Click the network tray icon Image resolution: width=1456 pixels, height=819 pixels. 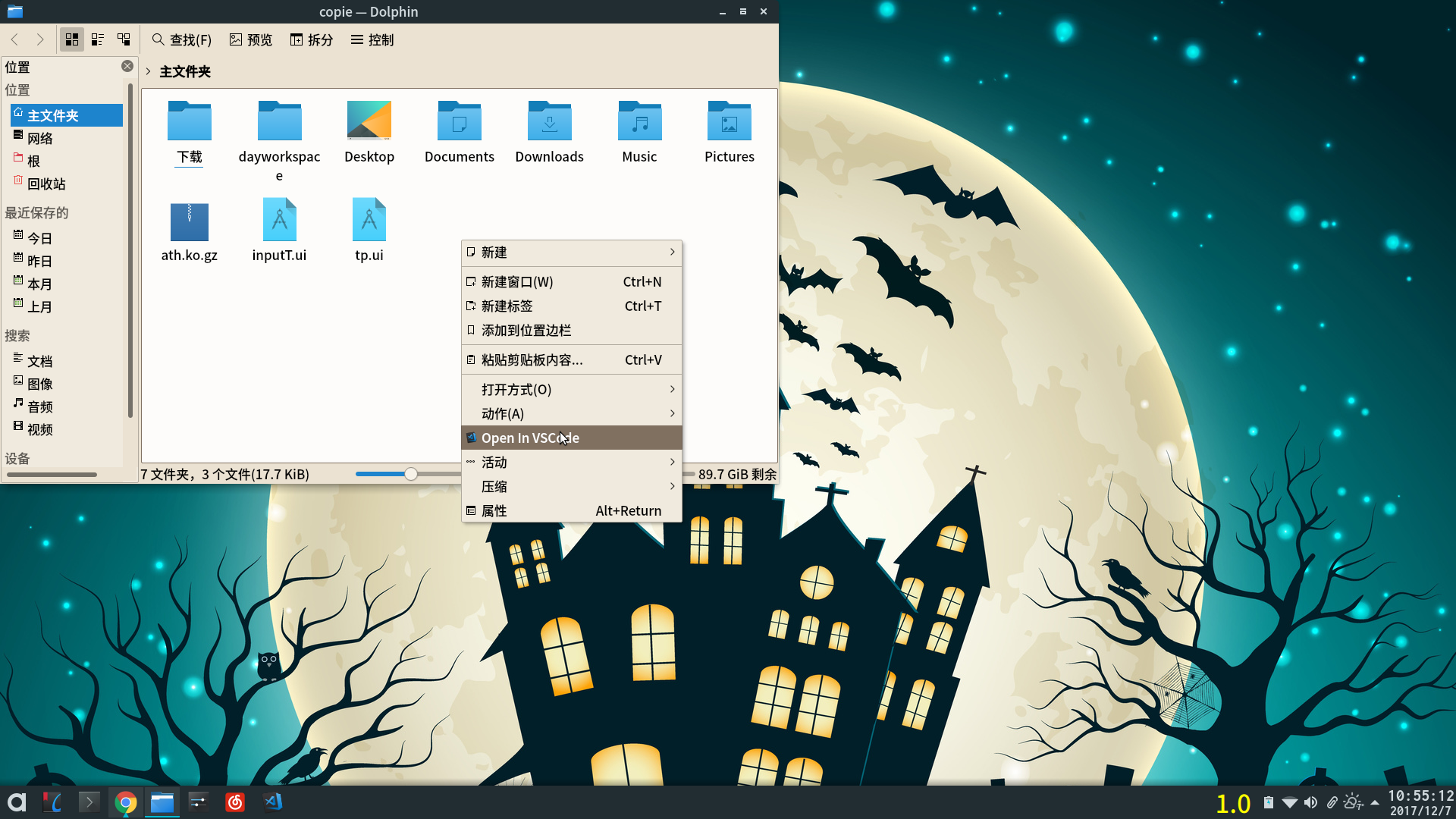click(1289, 802)
